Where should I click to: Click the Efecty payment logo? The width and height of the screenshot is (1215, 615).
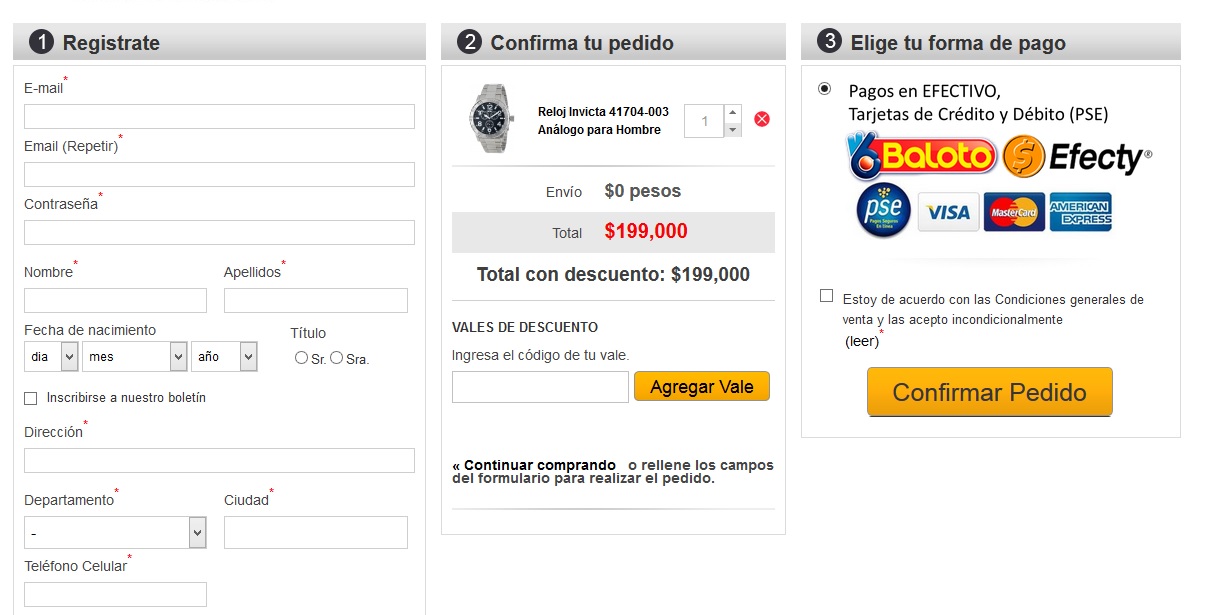point(1077,157)
